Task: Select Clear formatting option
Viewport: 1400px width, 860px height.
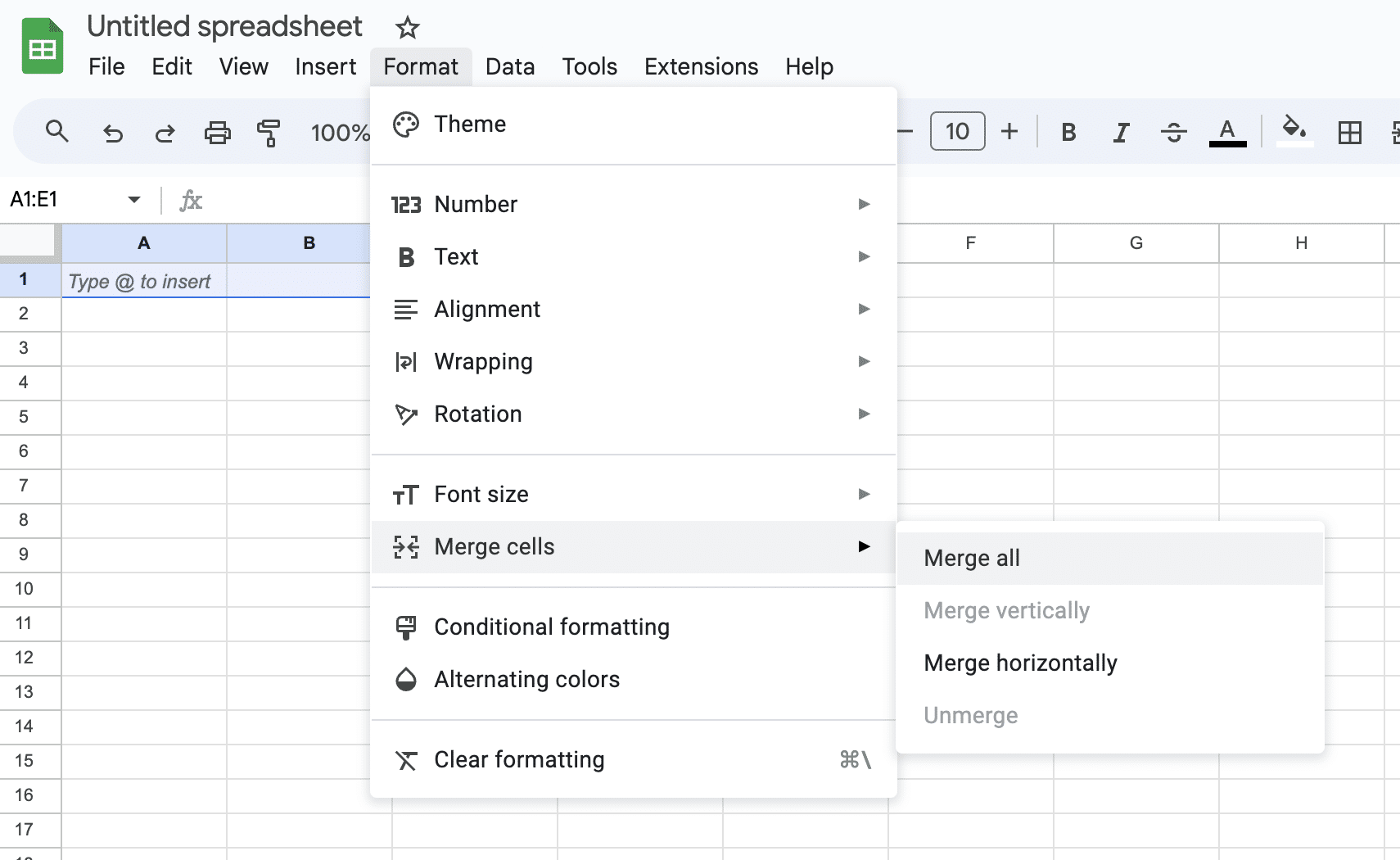Action: click(x=519, y=759)
